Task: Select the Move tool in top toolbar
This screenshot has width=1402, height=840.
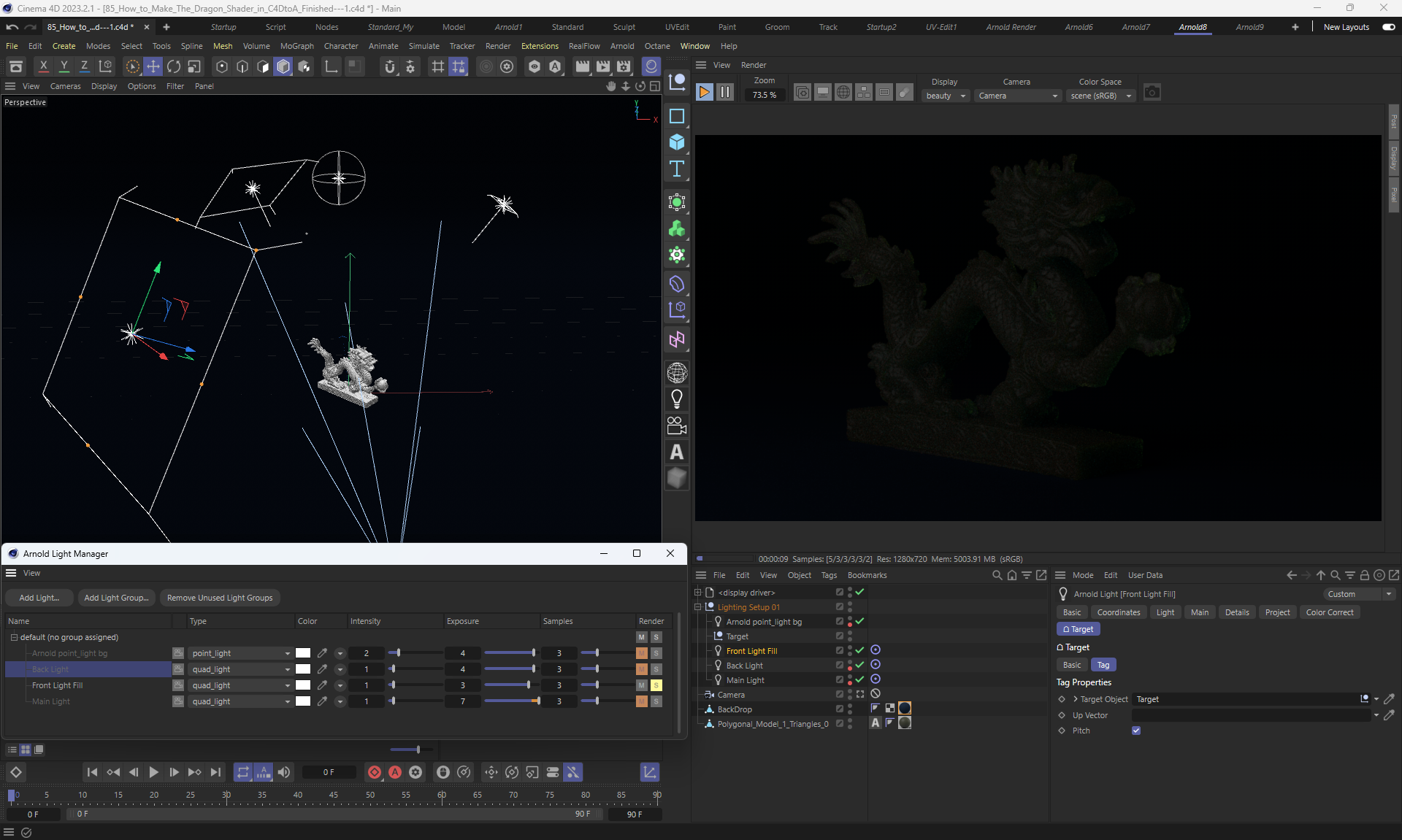Action: tap(153, 66)
